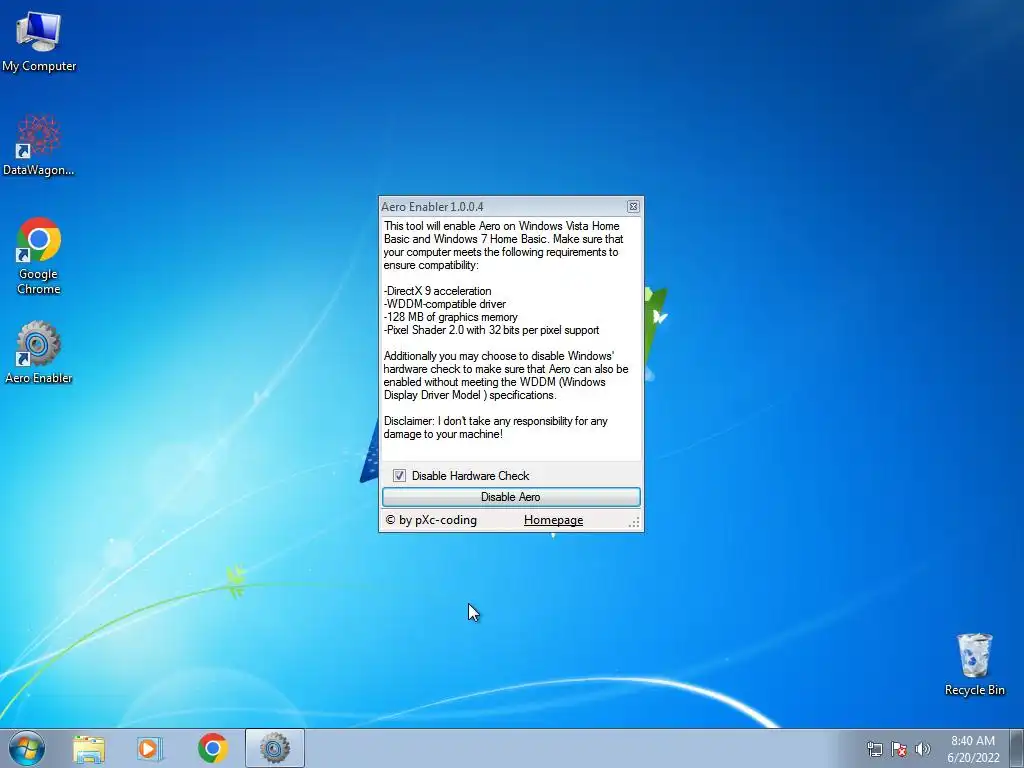Open the Action Center flag icon
1024x768 pixels.
point(899,750)
